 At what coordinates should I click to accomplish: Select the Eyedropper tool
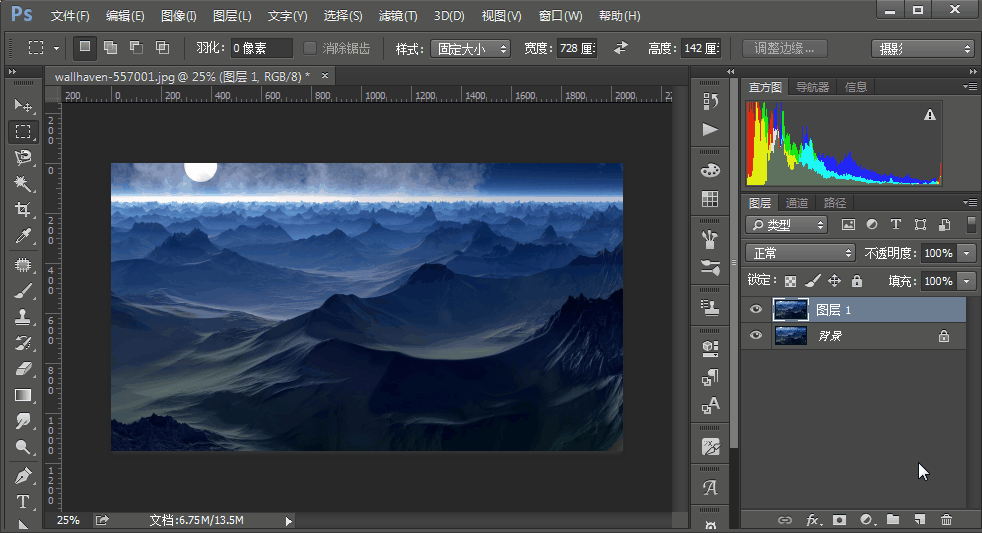click(23, 235)
